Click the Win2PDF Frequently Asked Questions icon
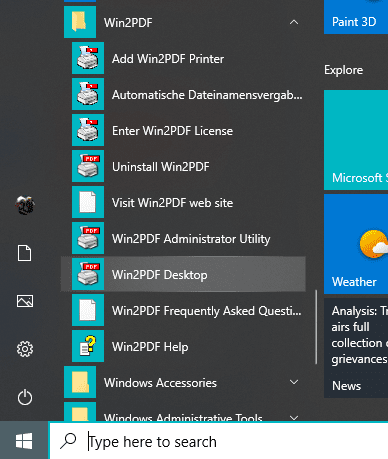The height and width of the screenshot is (459, 388). (x=88, y=310)
